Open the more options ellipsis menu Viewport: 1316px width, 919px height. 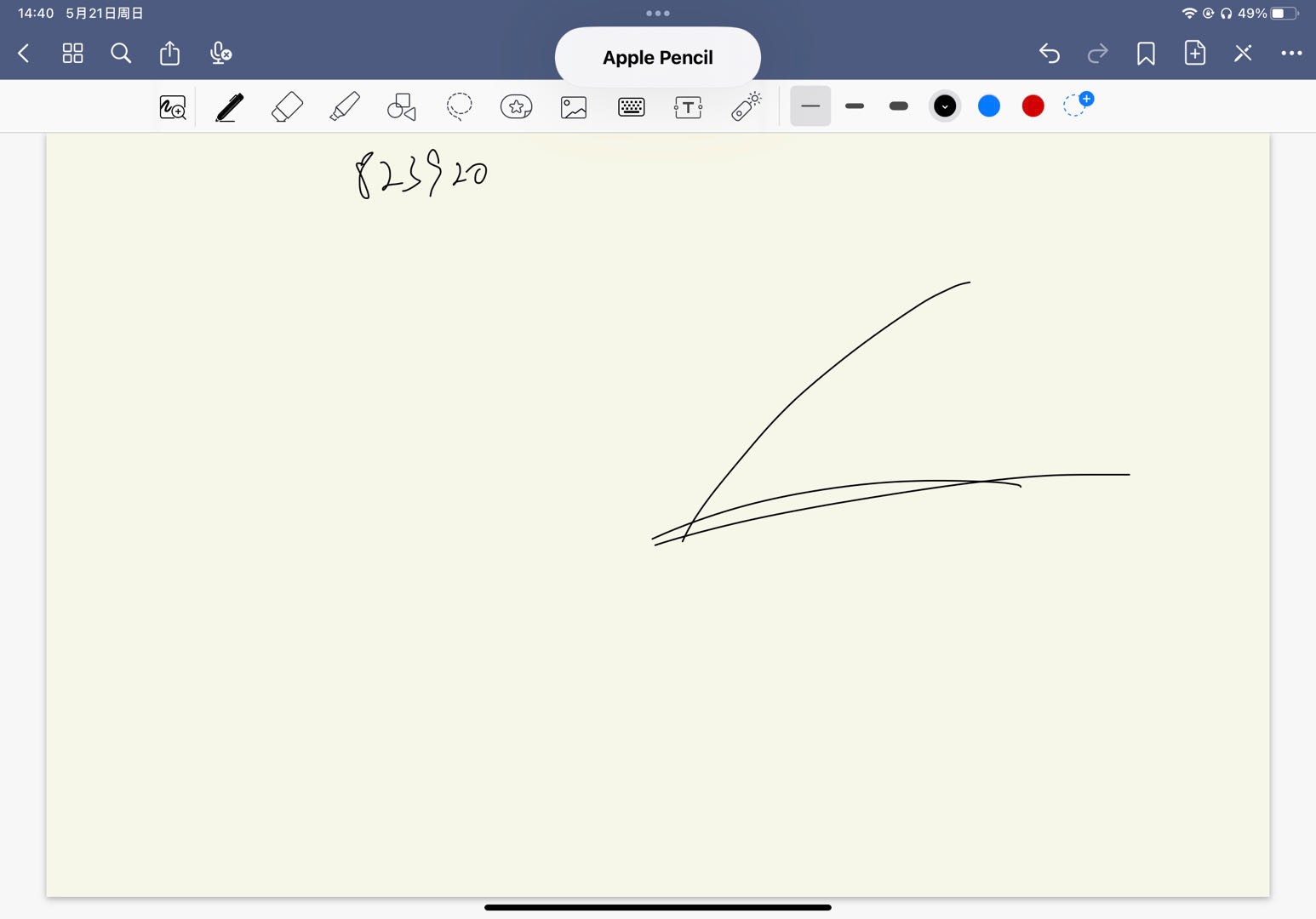(x=1291, y=54)
